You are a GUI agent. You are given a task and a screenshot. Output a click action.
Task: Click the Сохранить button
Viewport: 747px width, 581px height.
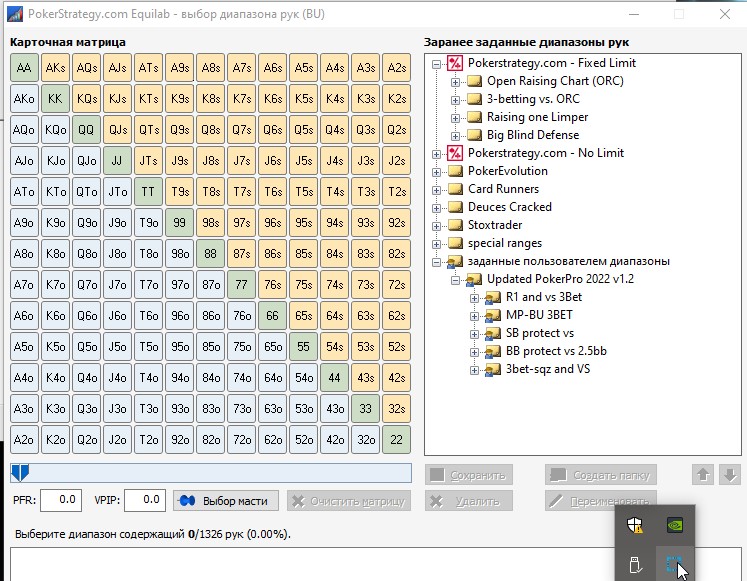coord(469,475)
